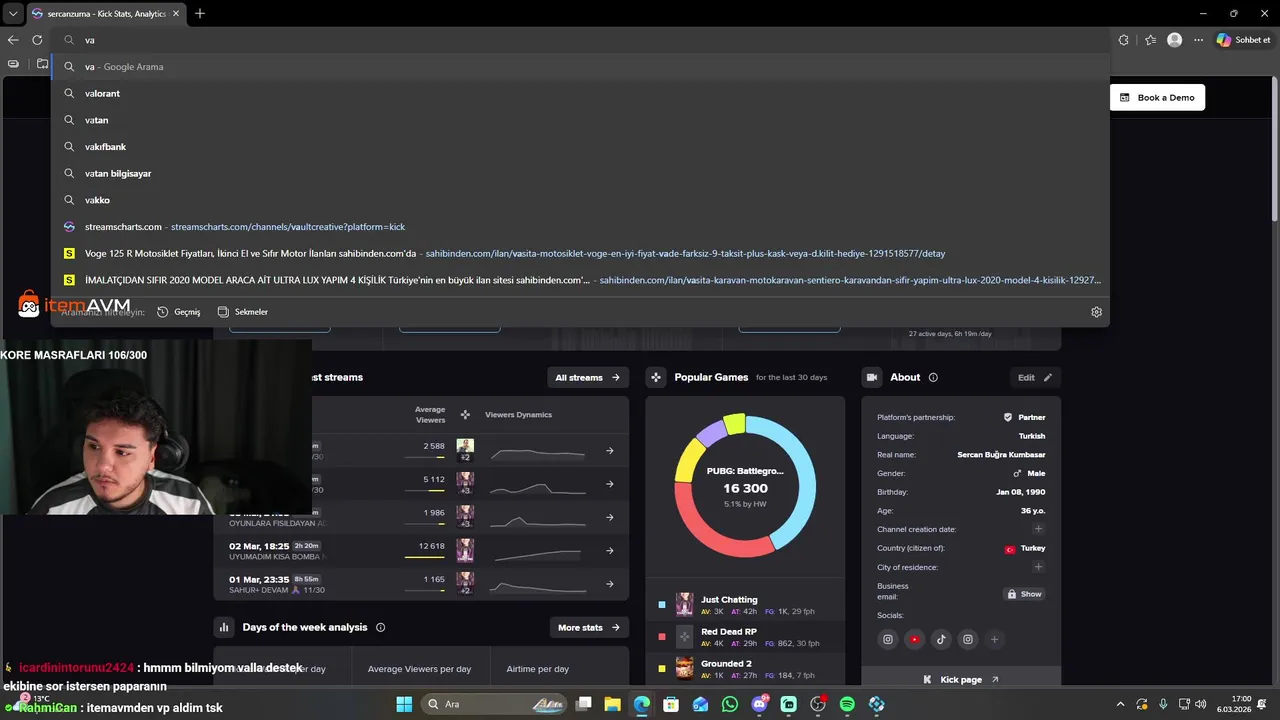Open Spotify from the taskbar
The width and height of the screenshot is (1280, 720).
pyautogui.click(x=847, y=704)
